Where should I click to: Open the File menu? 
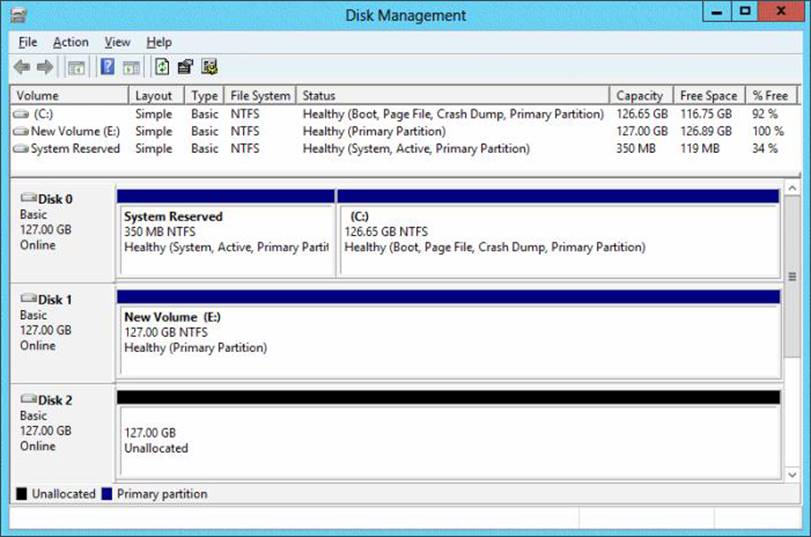27,42
